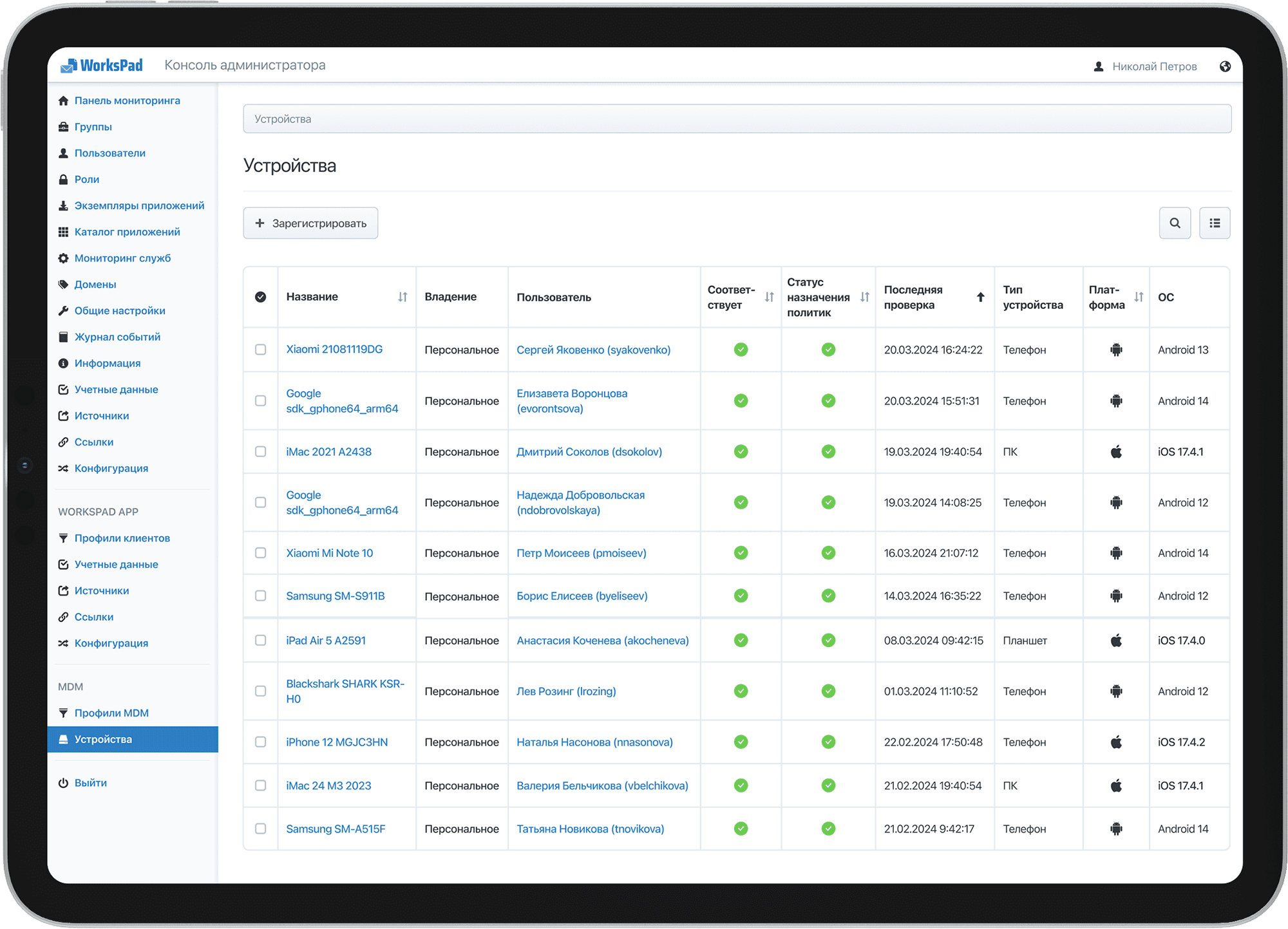Click the Николай Петров user profile
Image resolution: width=1288 pixels, height=929 pixels.
click(1146, 66)
